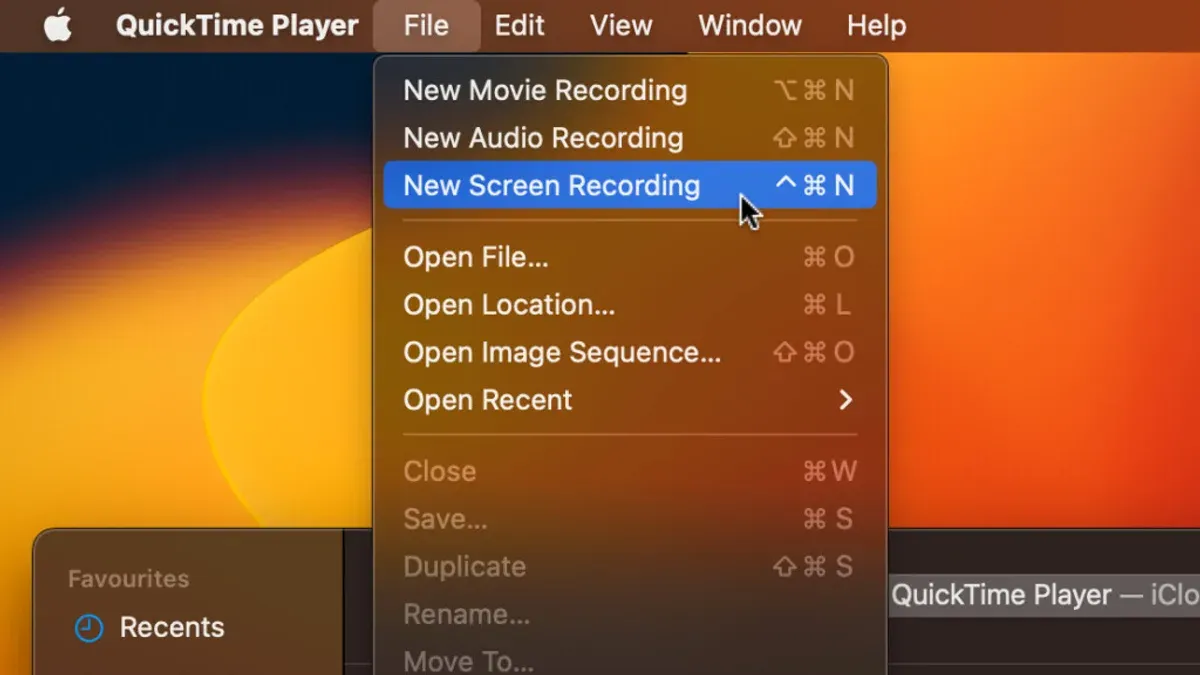Choose Open Image Sequence… entry
This screenshot has height=675, width=1200.
pos(630,352)
